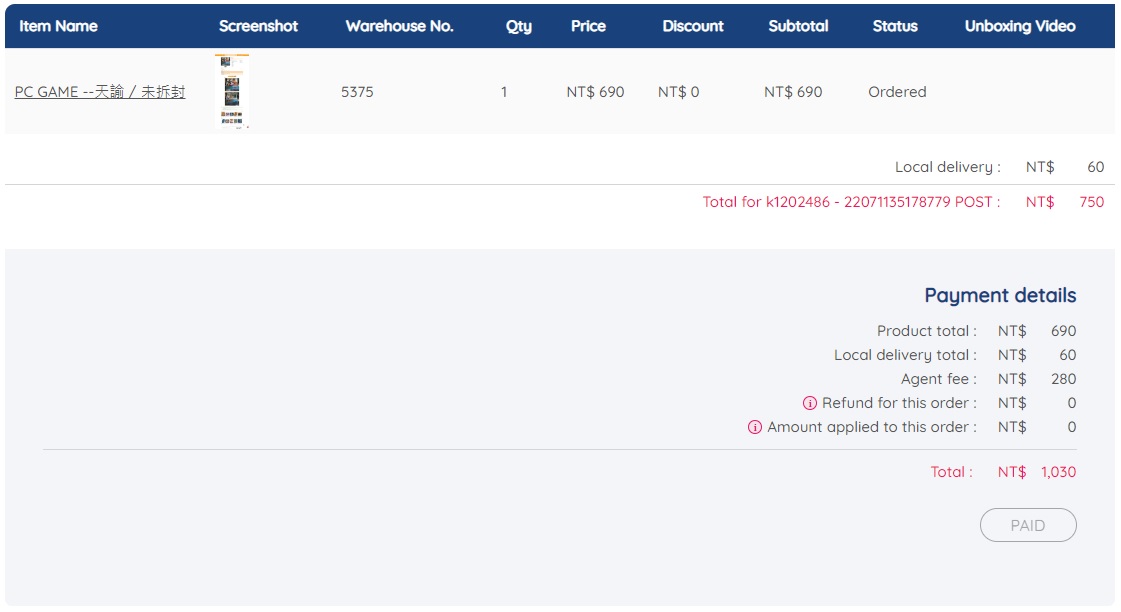1121x612 pixels.
Task: Click the Item Name column header
Action: [x=58, y=26]
